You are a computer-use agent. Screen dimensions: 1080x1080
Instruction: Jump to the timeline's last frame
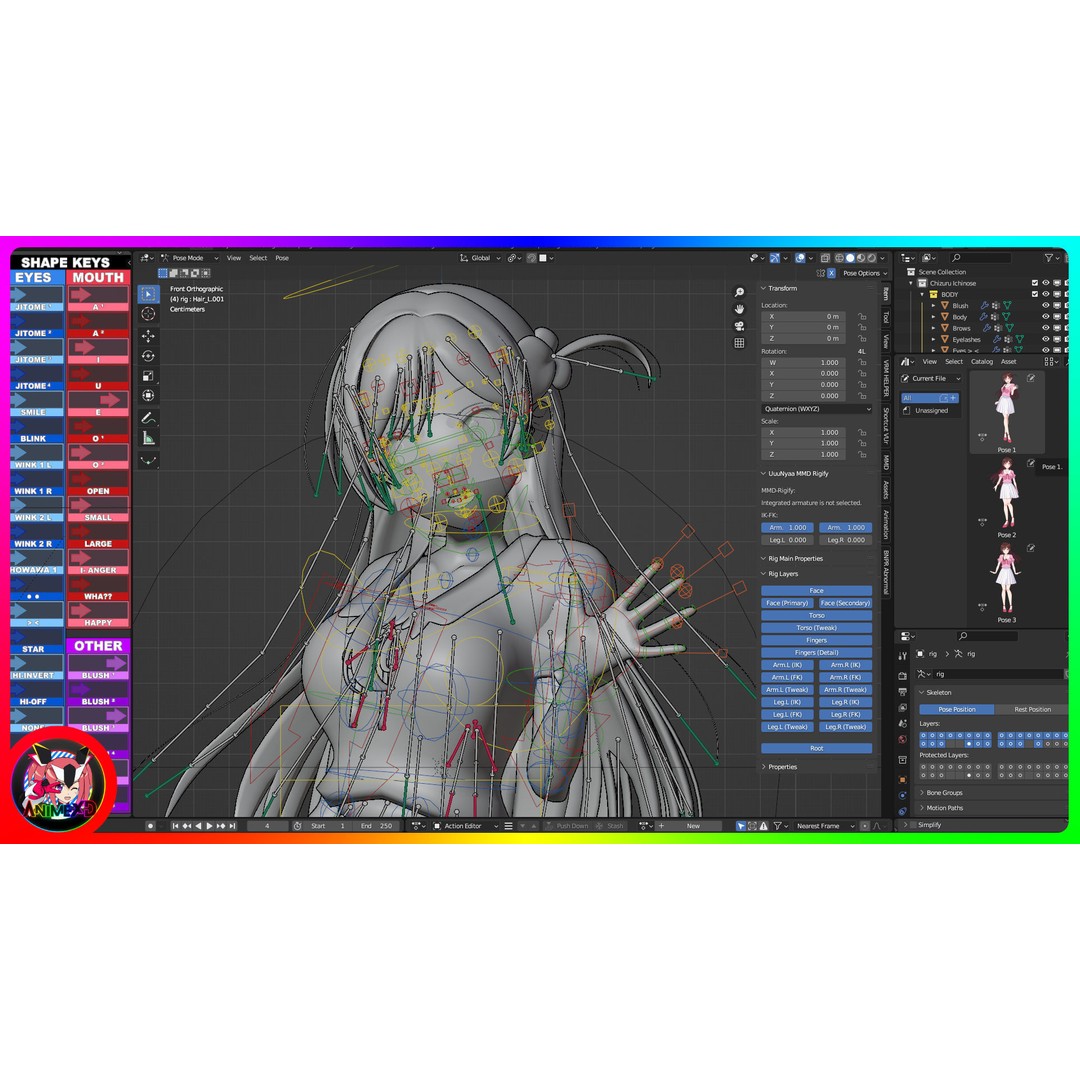point(233,826)
